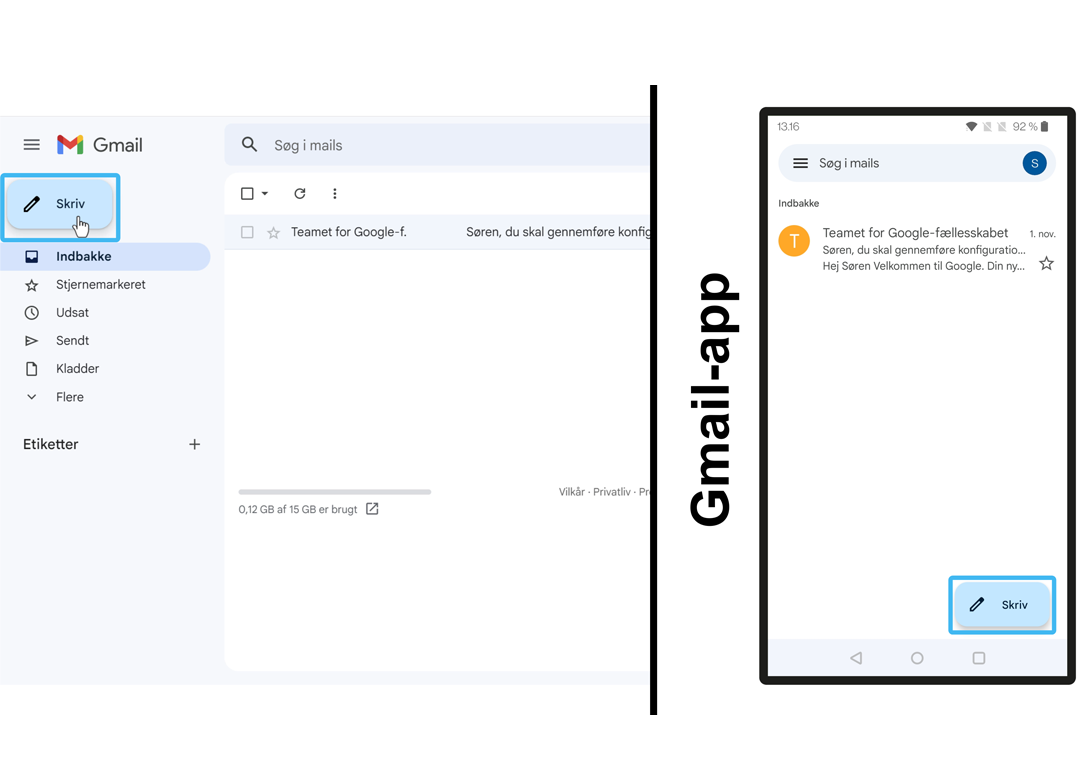1080x768 pixels.
Task: Click the '0,12 GB af 15 GB er brugt' text
Action: (x=298, y=510)
